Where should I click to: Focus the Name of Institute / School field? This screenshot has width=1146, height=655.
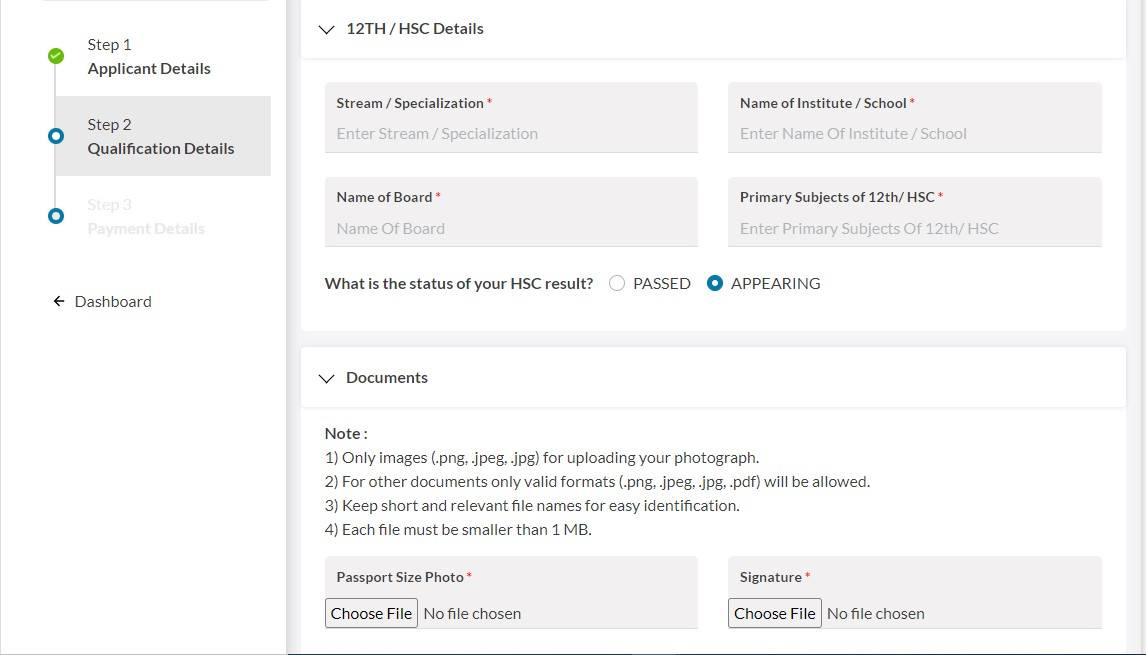click(x=914, y=134)
